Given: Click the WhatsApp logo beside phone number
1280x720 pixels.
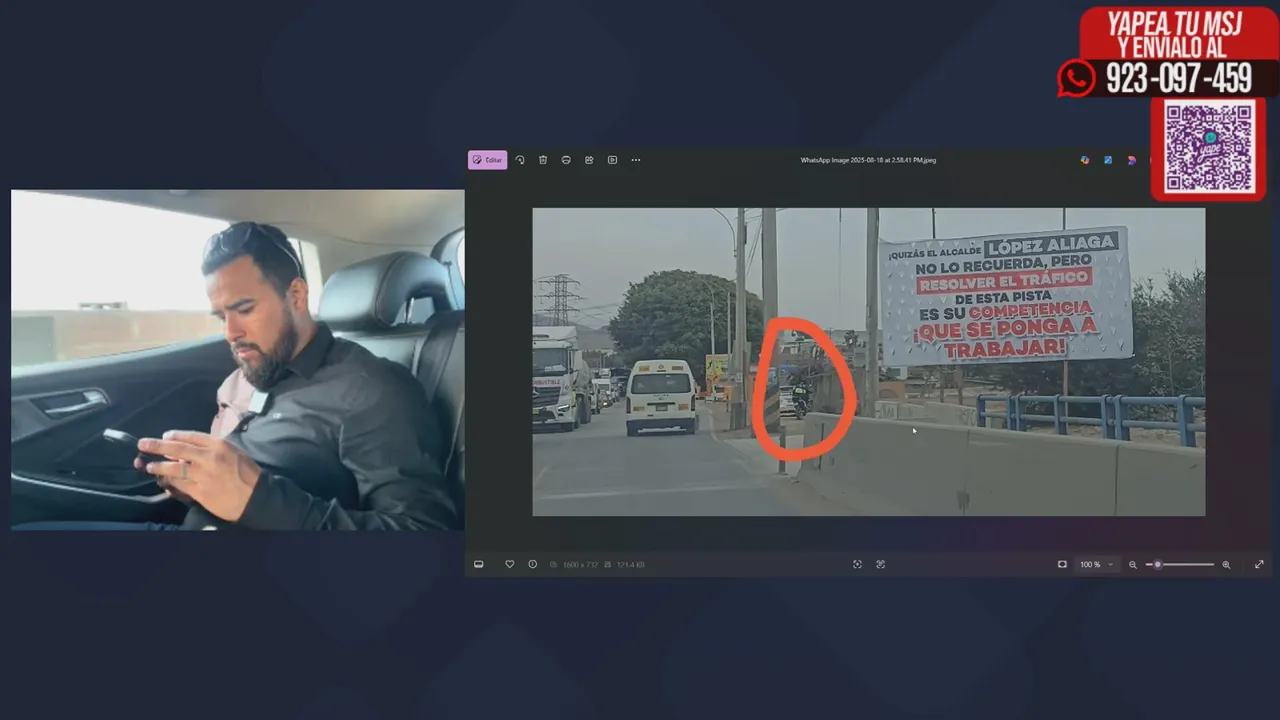Looking at the screenshot, I should click(x=1077, y=78).
